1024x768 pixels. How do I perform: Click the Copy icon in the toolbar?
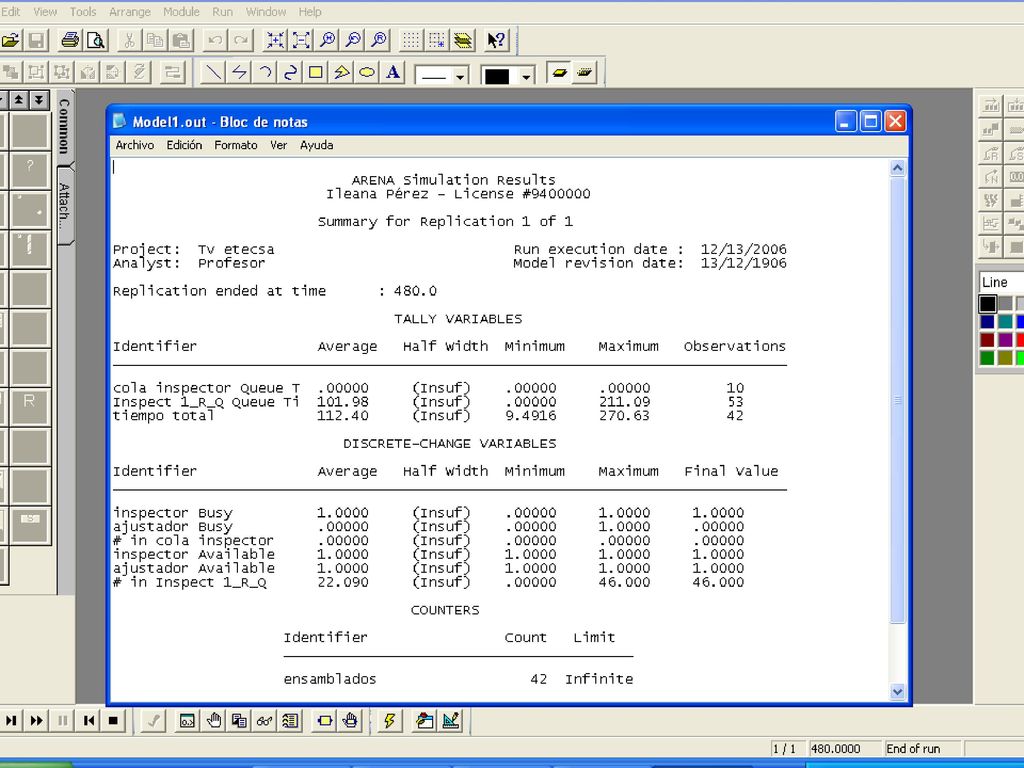[x=155, y=40]
